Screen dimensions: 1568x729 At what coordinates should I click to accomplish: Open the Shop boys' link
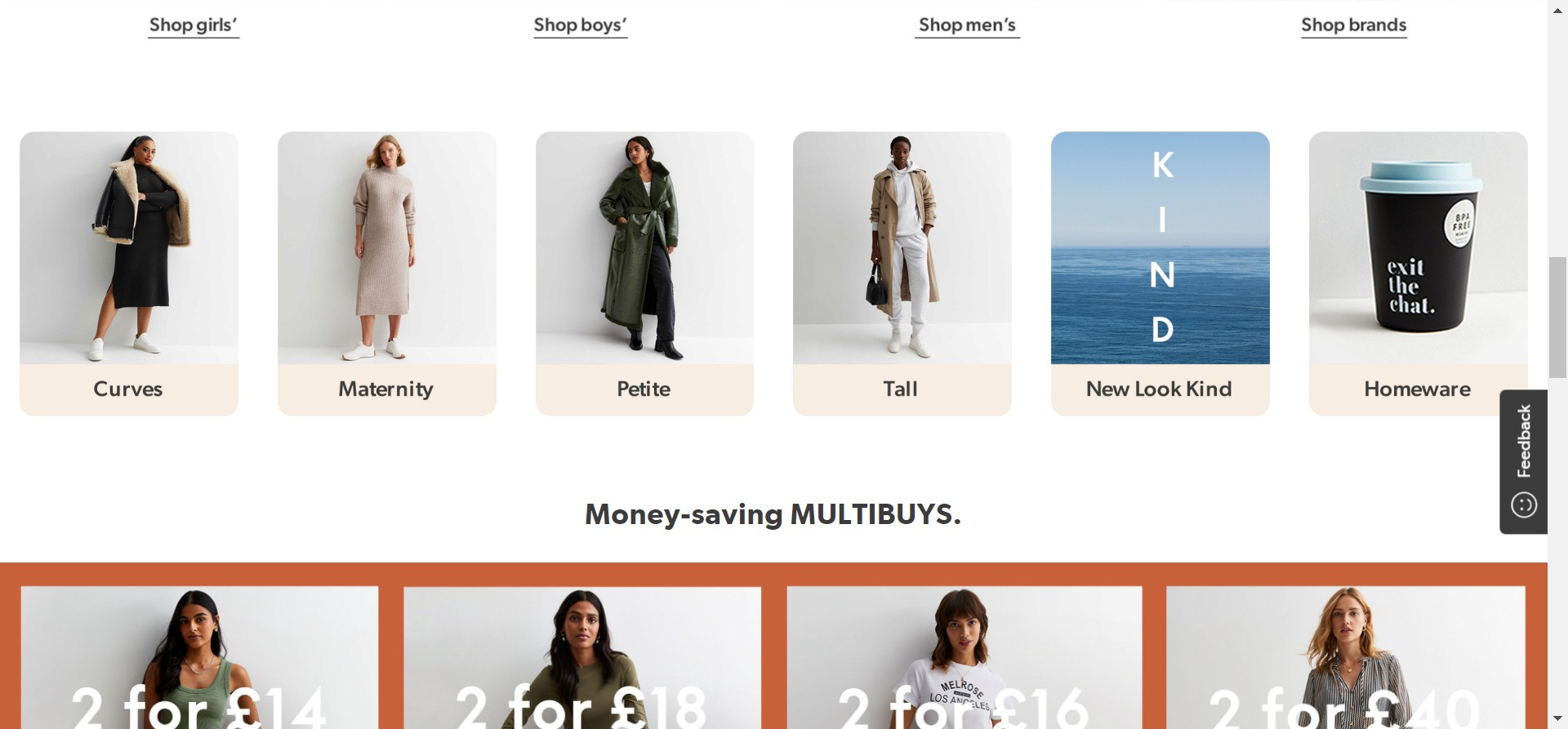click(x=581, y=25)
